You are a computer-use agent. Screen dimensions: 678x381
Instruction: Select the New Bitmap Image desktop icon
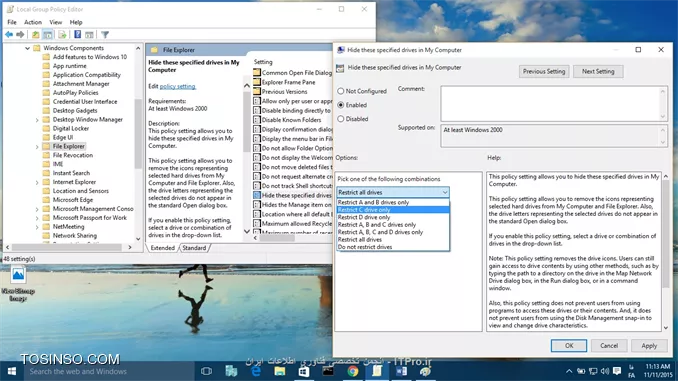(18, 284)
